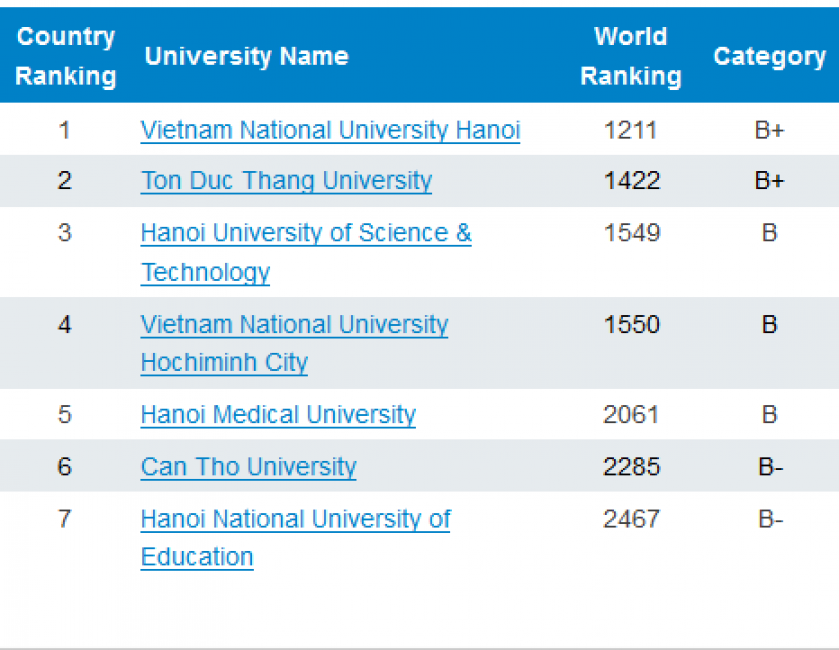Click the World Ranking column header

point(631,56)
